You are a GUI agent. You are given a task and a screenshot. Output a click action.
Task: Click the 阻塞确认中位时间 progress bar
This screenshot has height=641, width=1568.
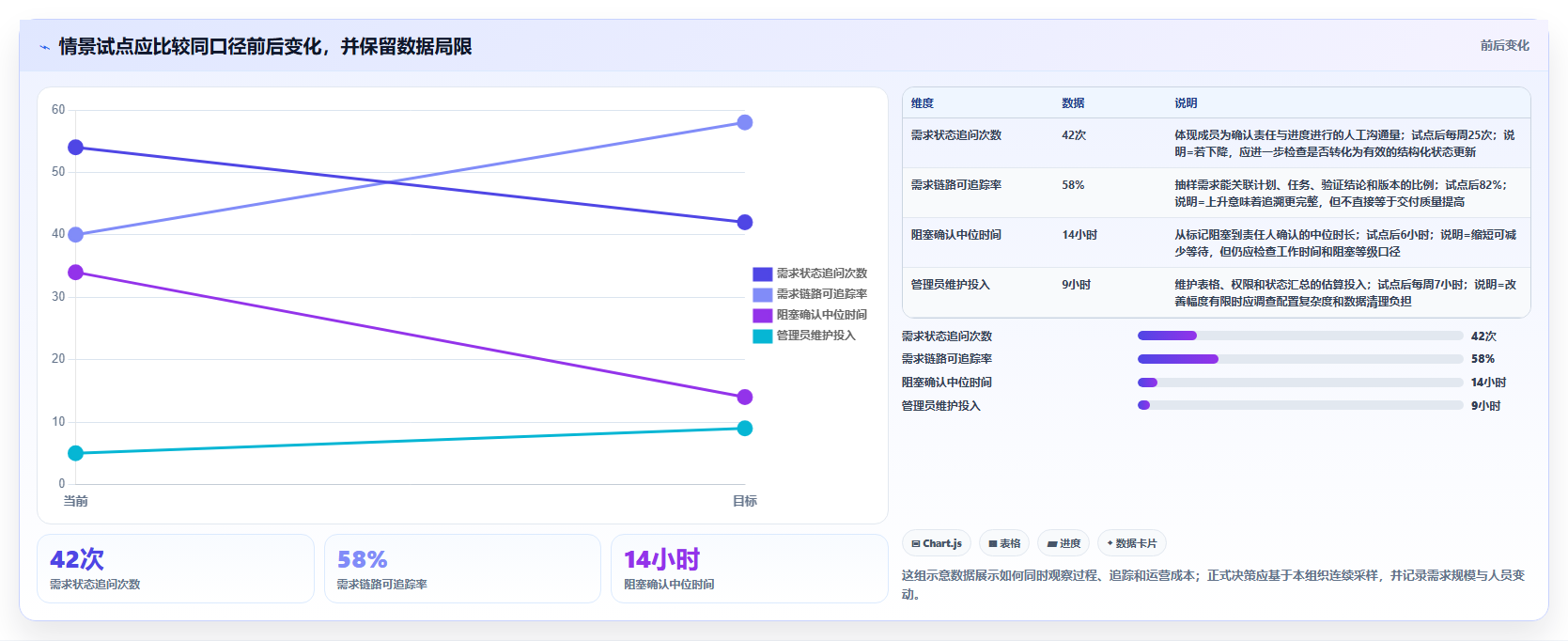[1300, 383]
